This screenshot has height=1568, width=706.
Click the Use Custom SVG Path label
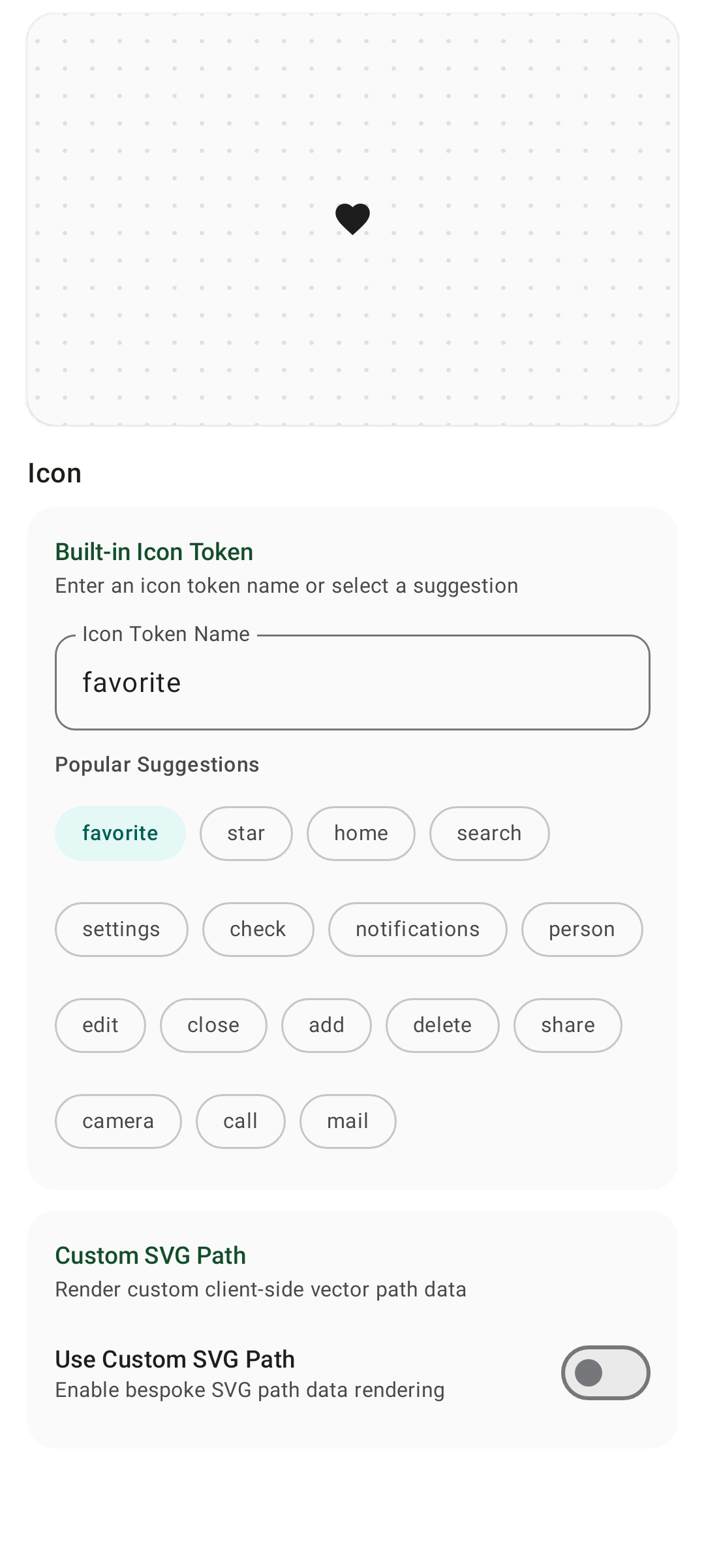(175, 1359)
